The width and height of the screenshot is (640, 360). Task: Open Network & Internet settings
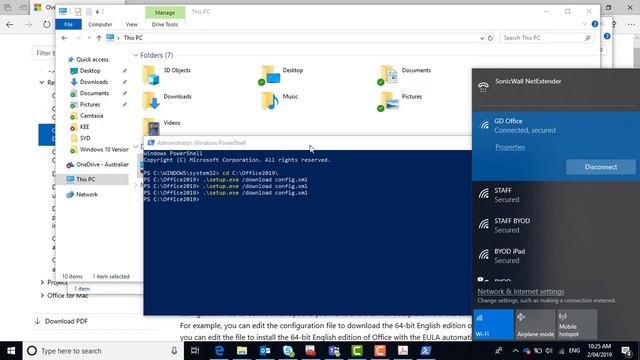pos(521,291)
